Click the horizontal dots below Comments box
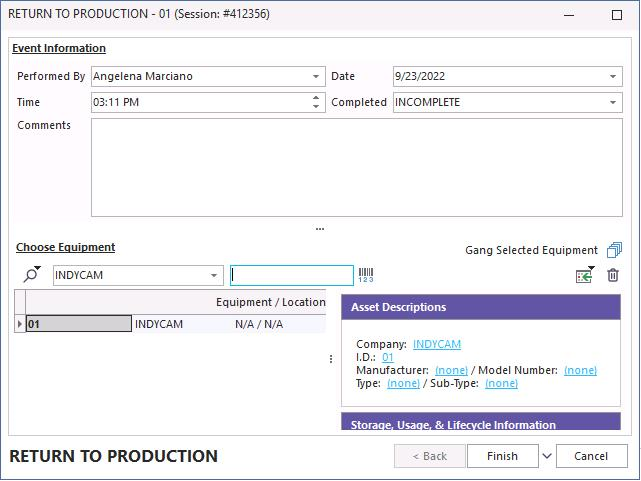The height and width of the screenshot is (481, 641). (320, 229)
